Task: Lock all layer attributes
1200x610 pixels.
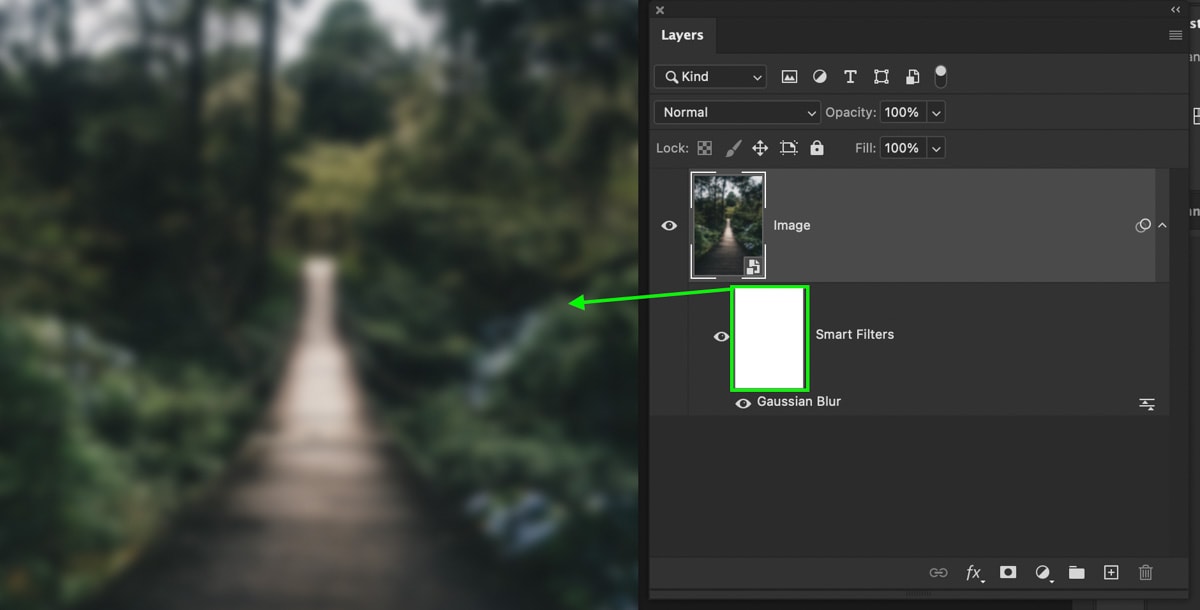Action: 817,148
